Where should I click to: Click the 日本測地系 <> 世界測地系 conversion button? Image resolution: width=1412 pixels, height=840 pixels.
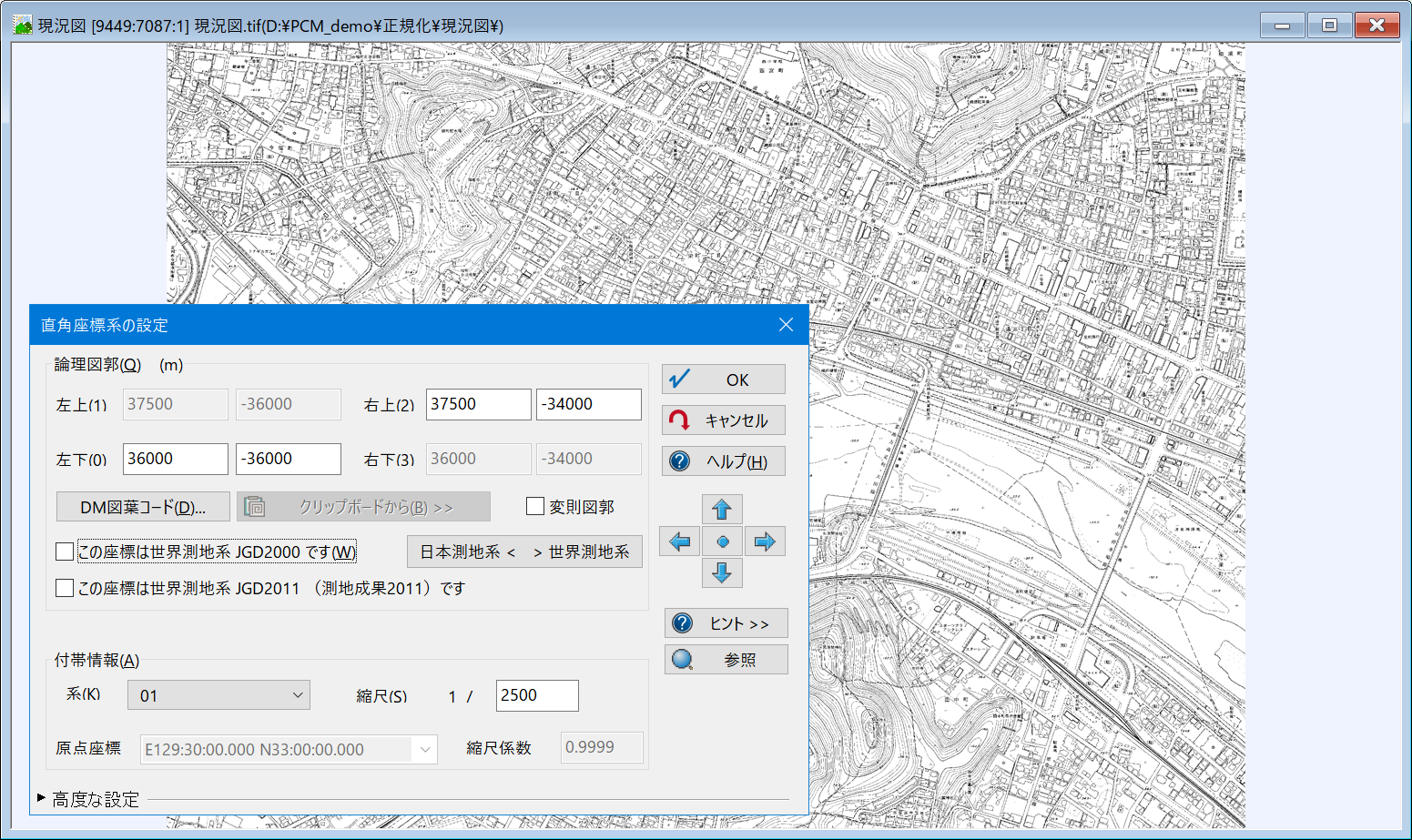tap(524, 552)
